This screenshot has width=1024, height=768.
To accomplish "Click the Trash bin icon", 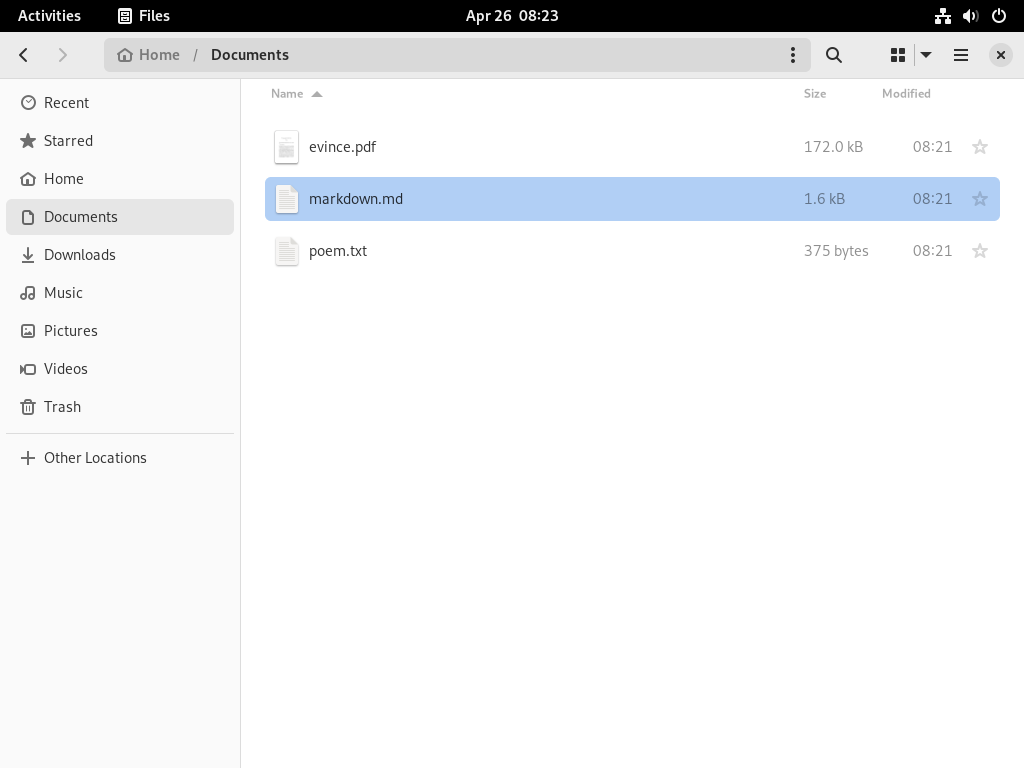I will tap(28, 407).
